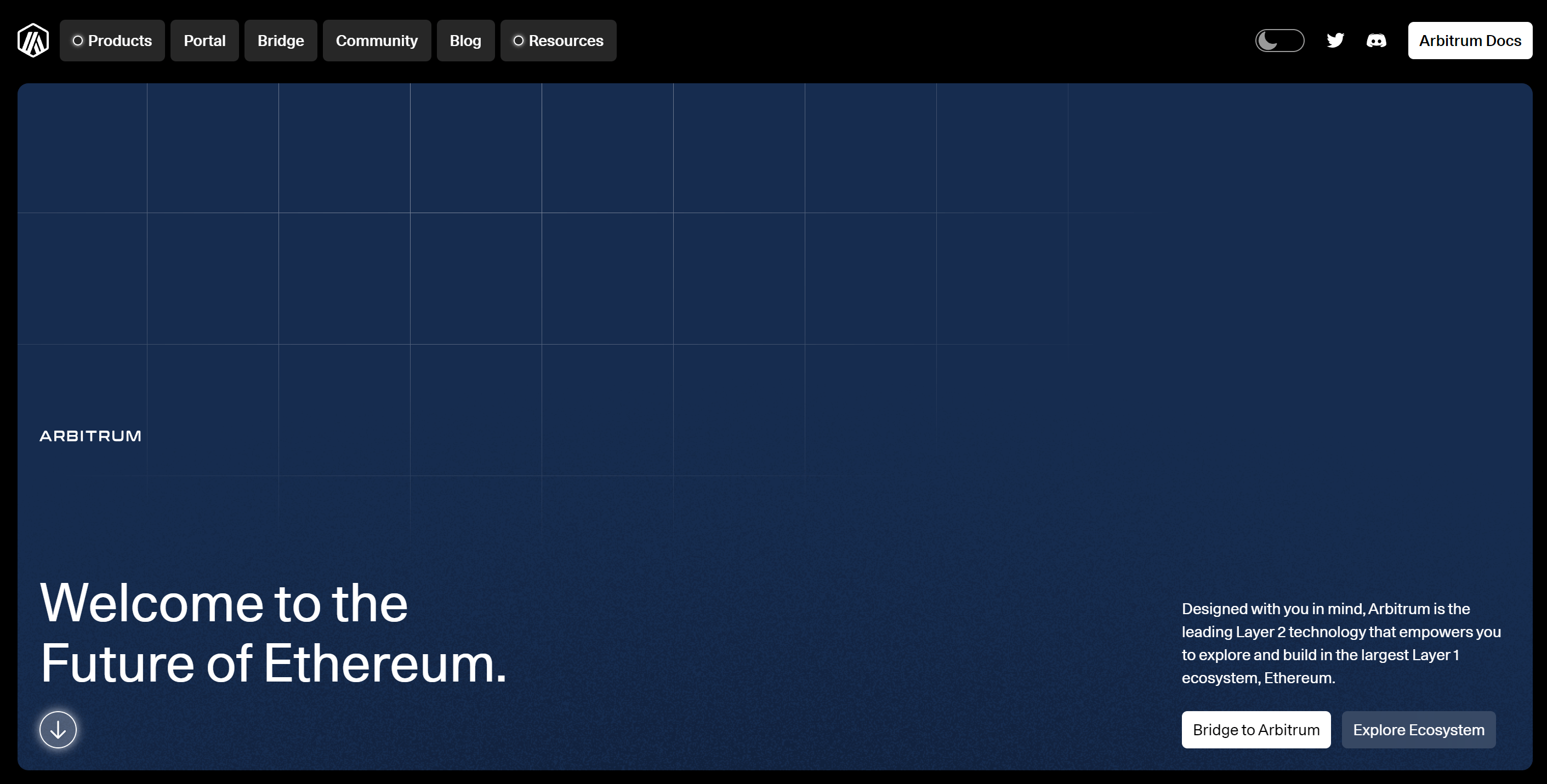Visit the Community page
The image size is (1547, 784).
coord(377,40)
